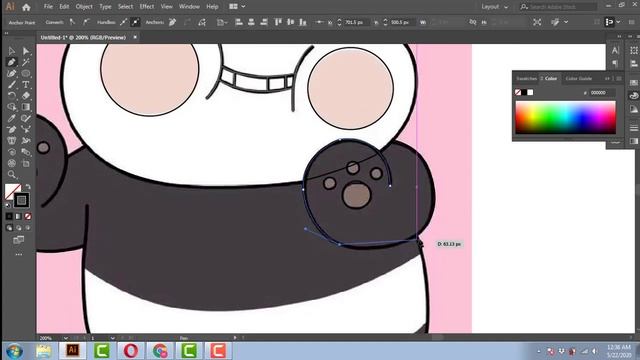Open zoom level 200% dropdown

coord(65,338)
